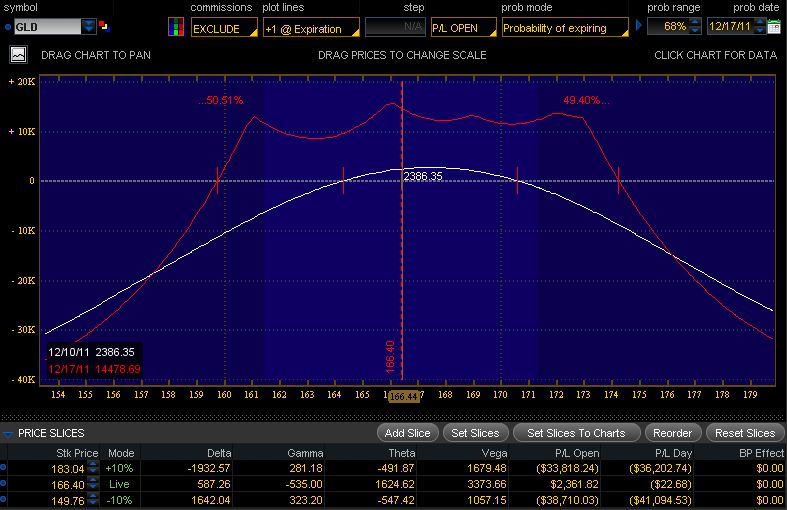The height and width of the screenshot is (510, 787).
Task: Click the Gamma column header
Action: 305,453
